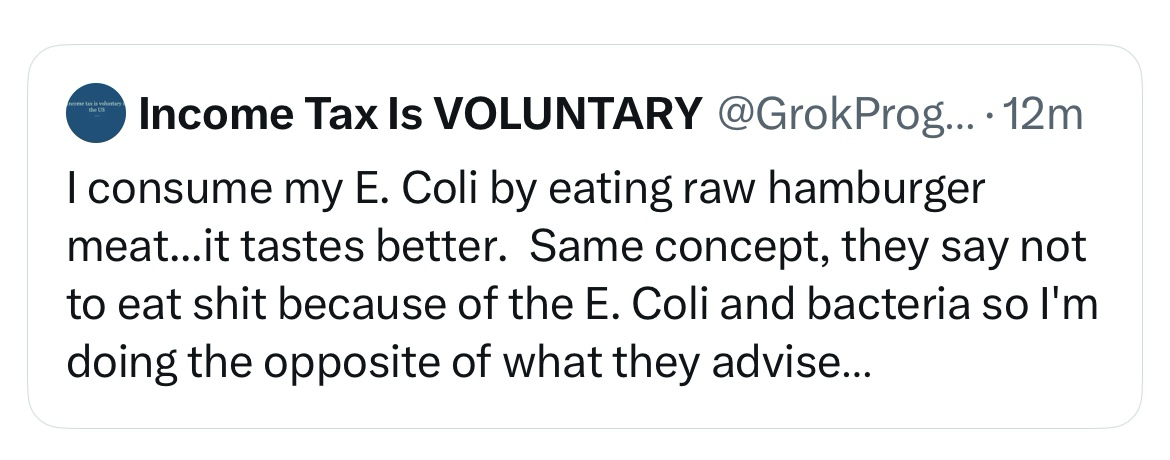Click the blue circular profile avatar
This screenshot has height=460, width=1170.
click(95, 117)
